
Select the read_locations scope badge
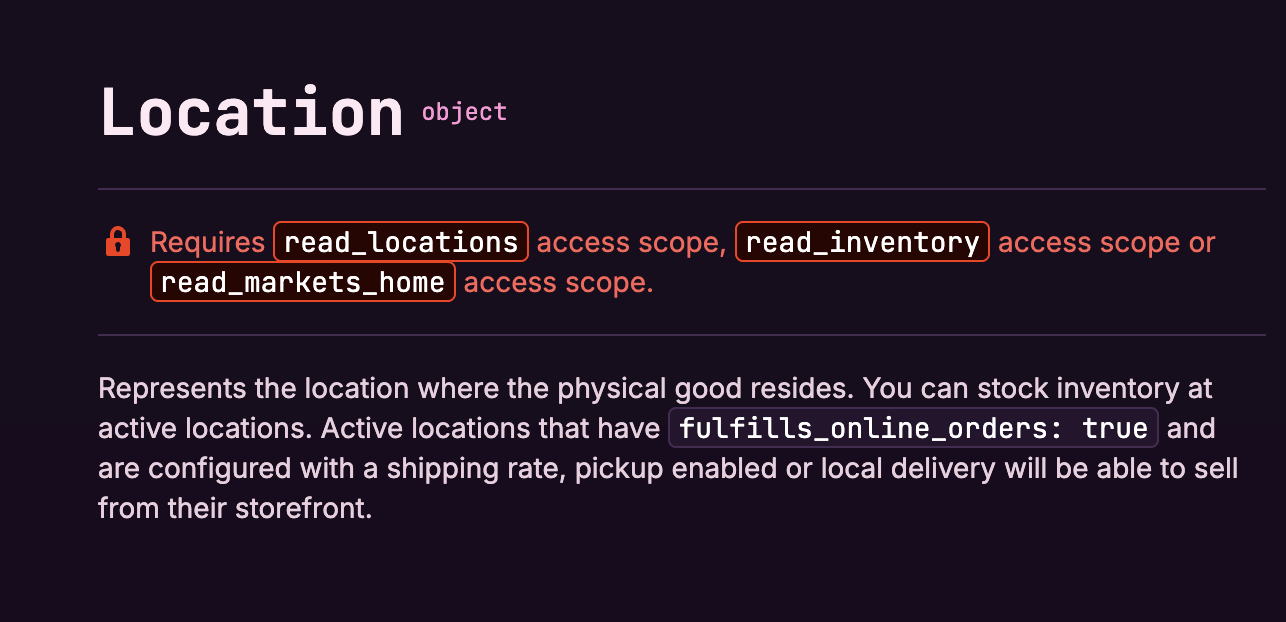[x=401, y=242]
